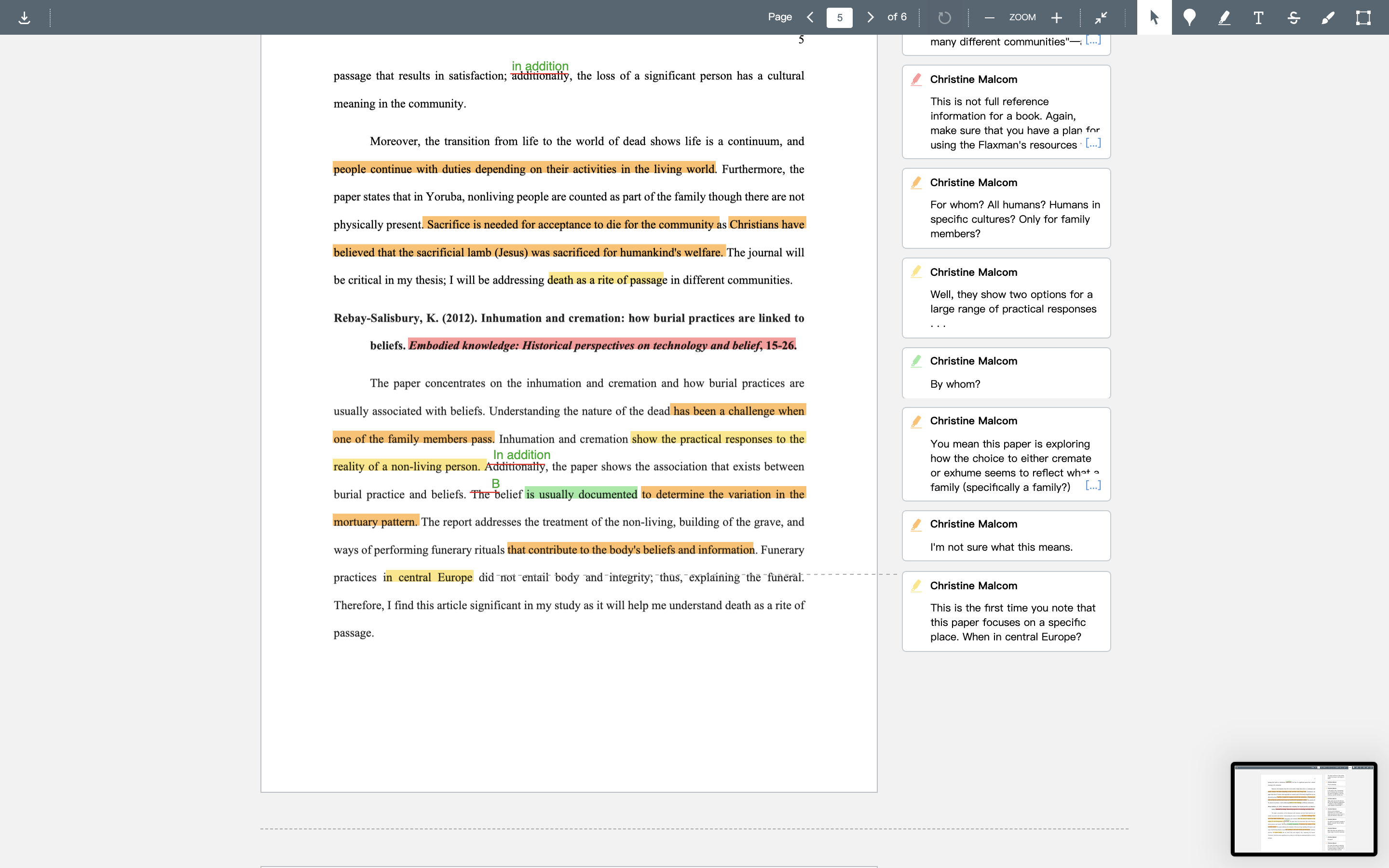Zoom in with the plus button

click(x=1056, y=18)
